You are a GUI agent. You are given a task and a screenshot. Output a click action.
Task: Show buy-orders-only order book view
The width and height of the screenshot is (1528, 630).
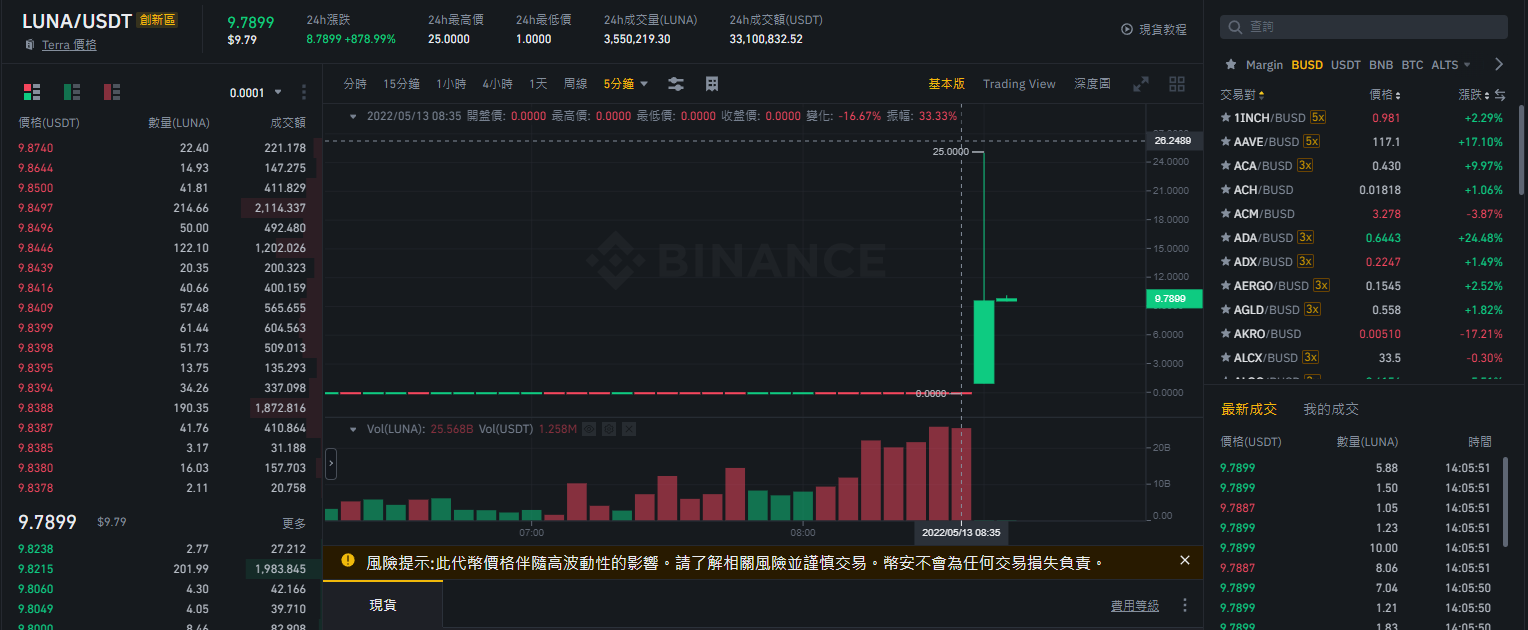coord(72,92)
